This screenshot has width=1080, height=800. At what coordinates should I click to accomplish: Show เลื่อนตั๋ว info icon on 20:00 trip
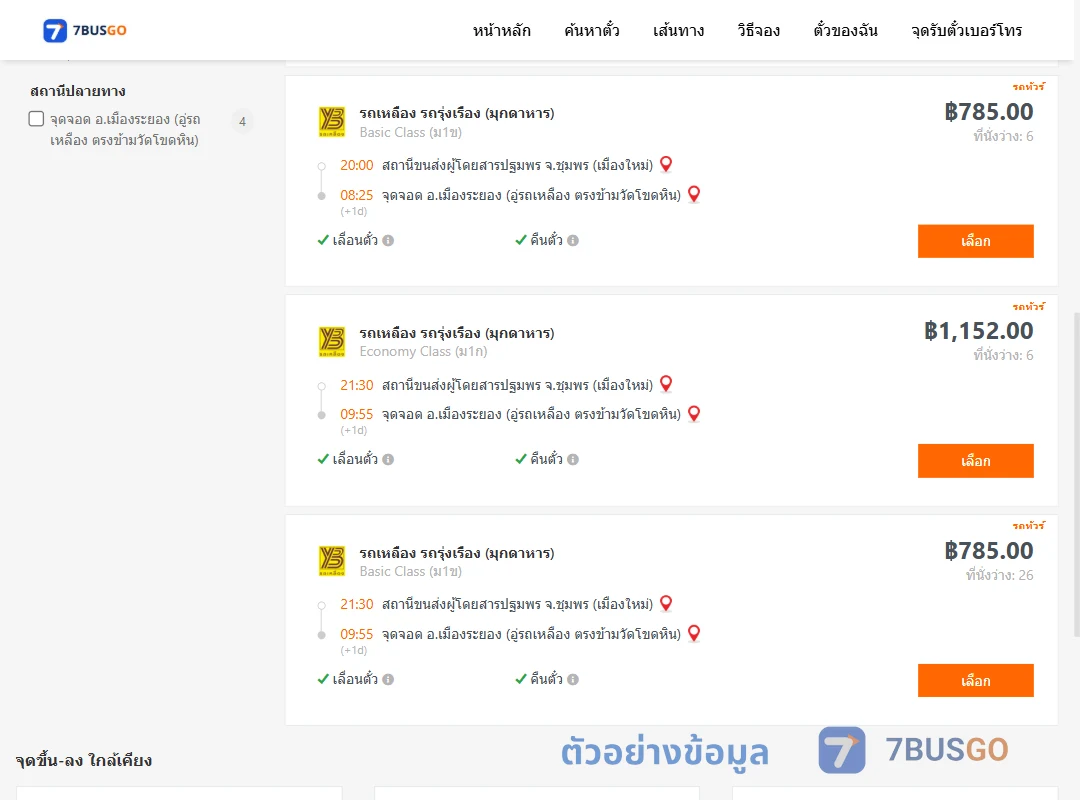[388, 240]
